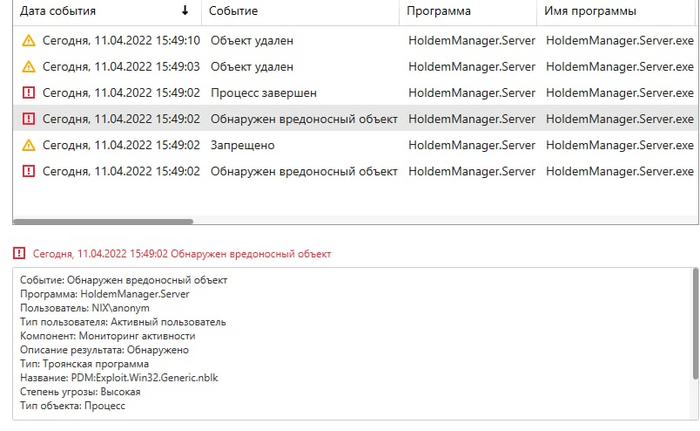Click vertical scrollbar of details panel
700x431 pixels.
(x=695, y=330)
